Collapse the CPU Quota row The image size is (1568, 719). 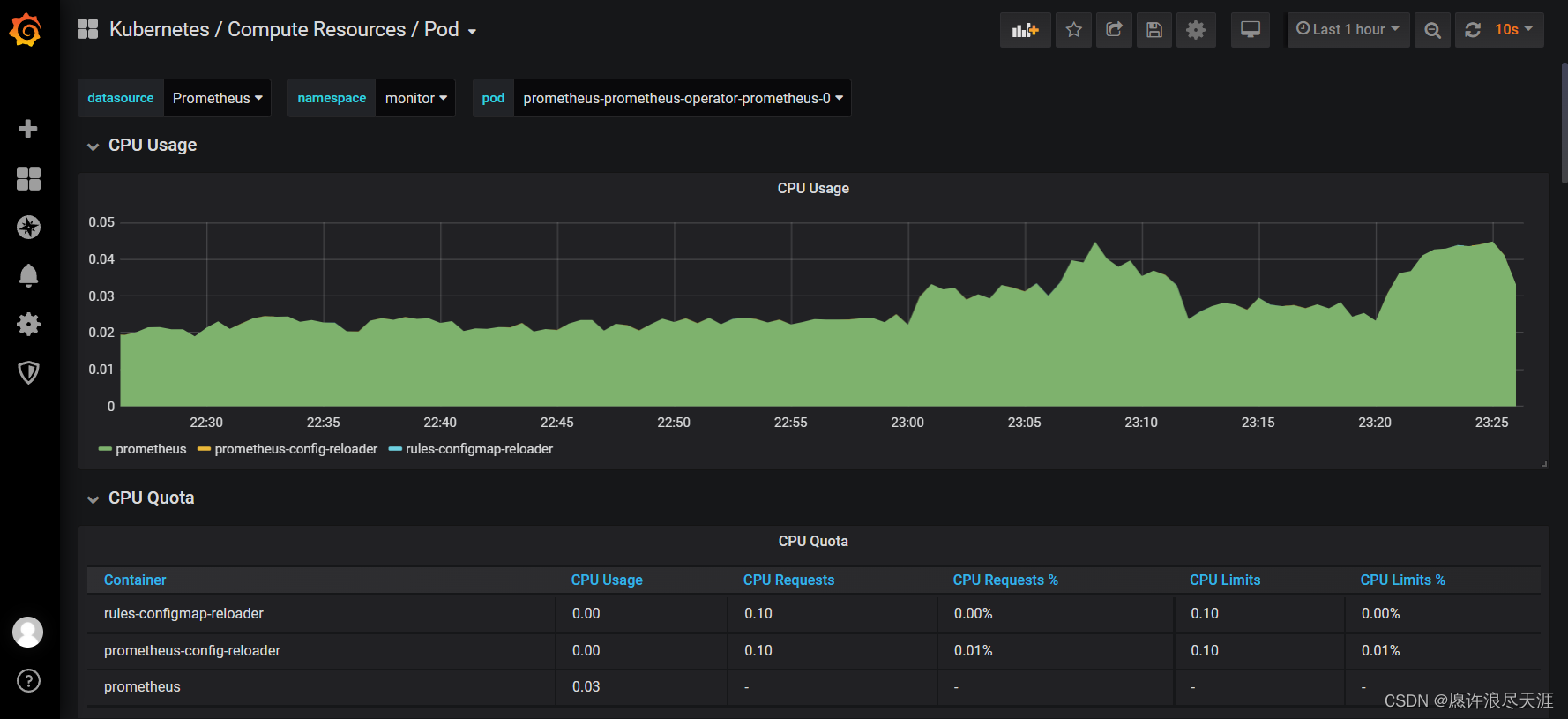(x=141, y=498)
